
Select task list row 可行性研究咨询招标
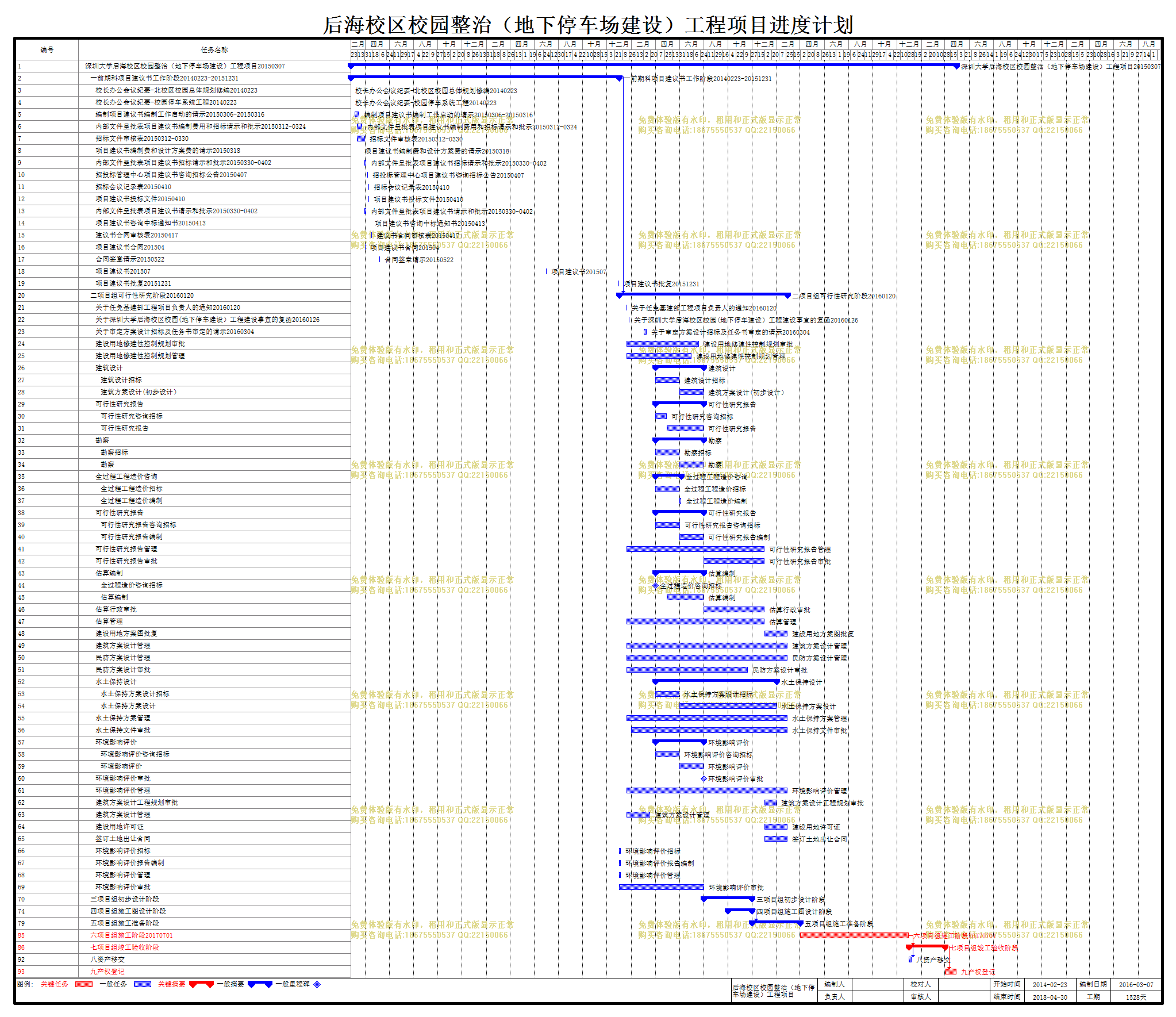click(183, 416)
